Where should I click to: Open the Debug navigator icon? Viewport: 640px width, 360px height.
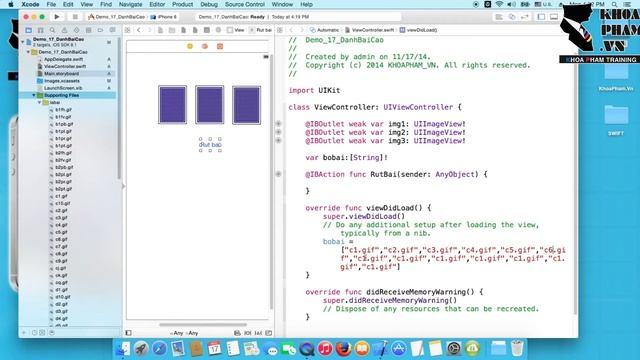[x=89, y=30]
